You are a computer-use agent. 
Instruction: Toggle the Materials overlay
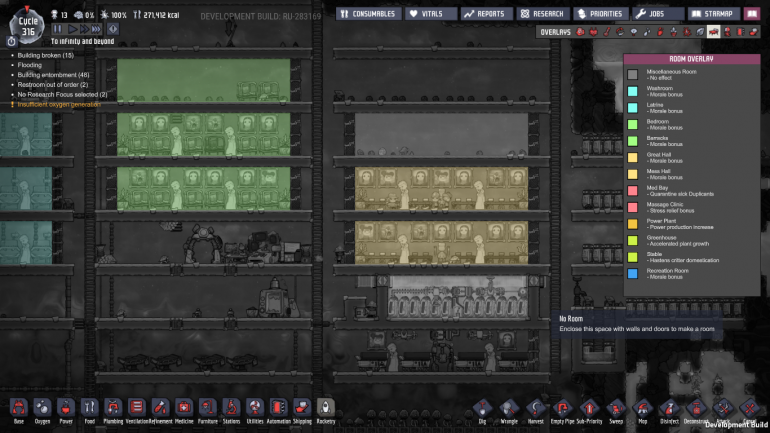[620, 32]
